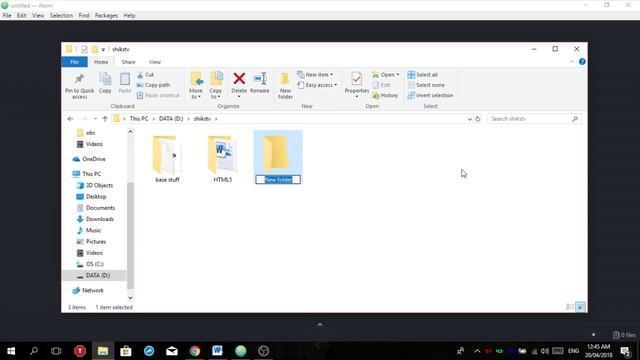Click the Paste ribbon icon
Screen dimensions: 640x360
tap(124, 82)
